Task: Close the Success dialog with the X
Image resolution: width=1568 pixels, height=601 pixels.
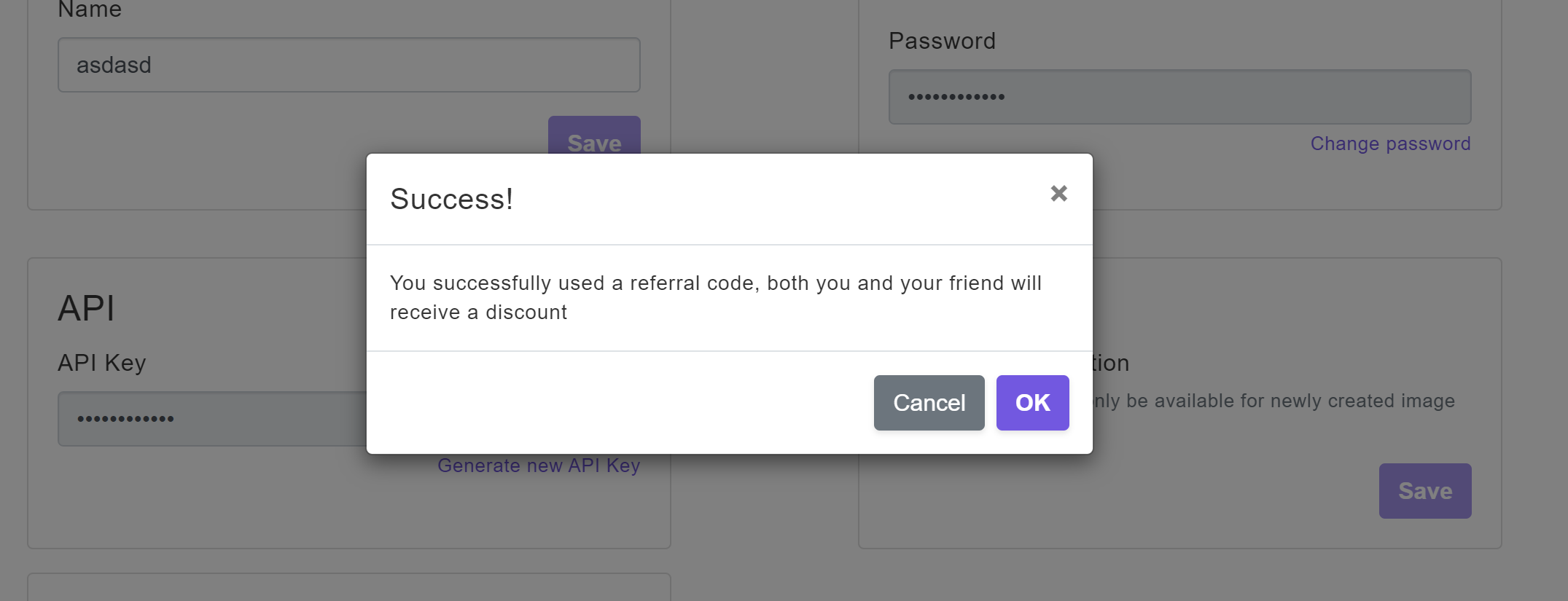Action: click(x=1058, y=193)
